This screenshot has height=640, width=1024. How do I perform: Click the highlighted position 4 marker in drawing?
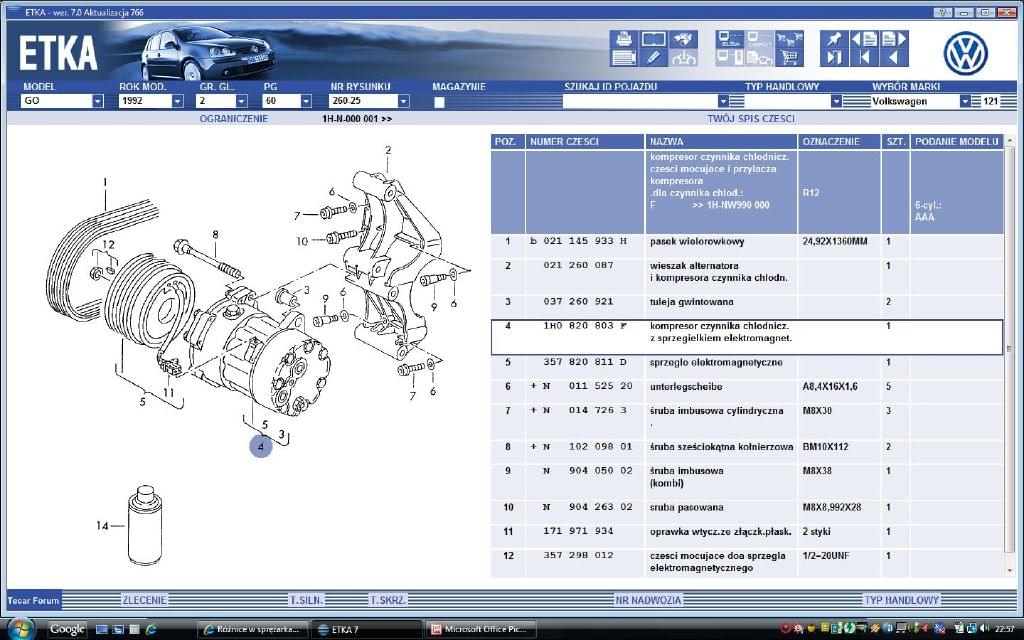click(x=261, y=447)
